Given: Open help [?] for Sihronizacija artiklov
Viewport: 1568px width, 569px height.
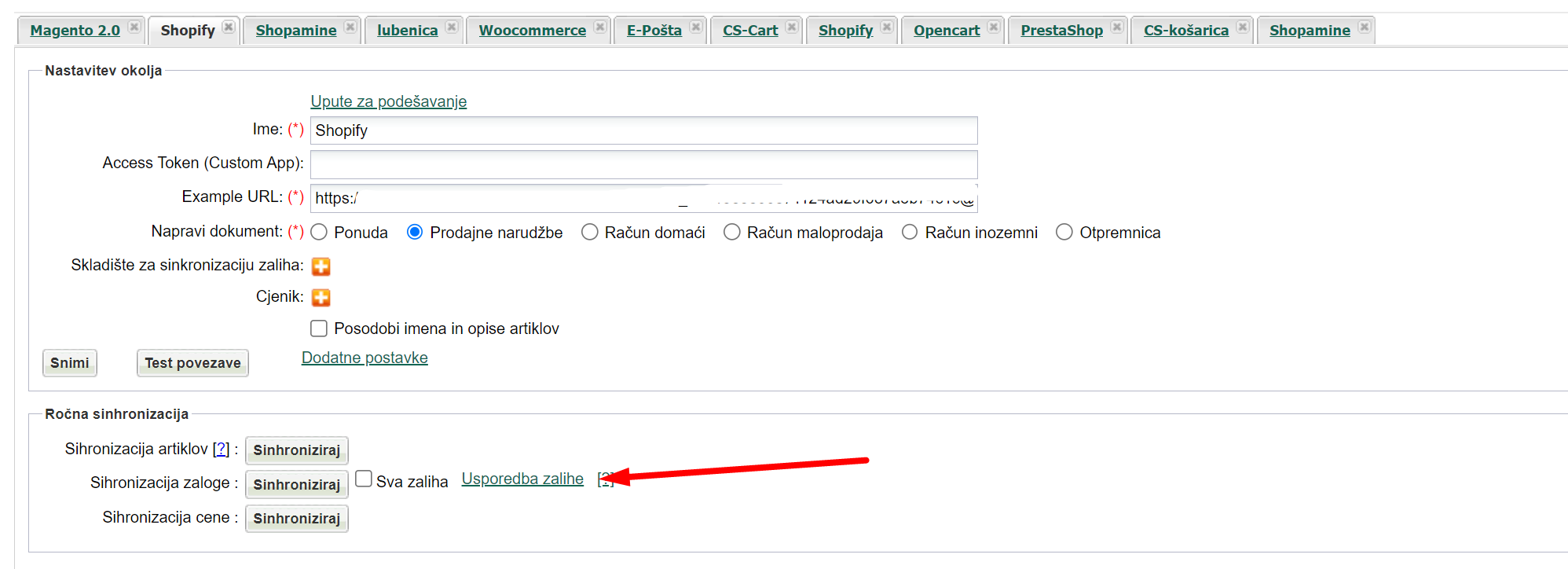Looking at the screenshot, I should pos(222,449).
